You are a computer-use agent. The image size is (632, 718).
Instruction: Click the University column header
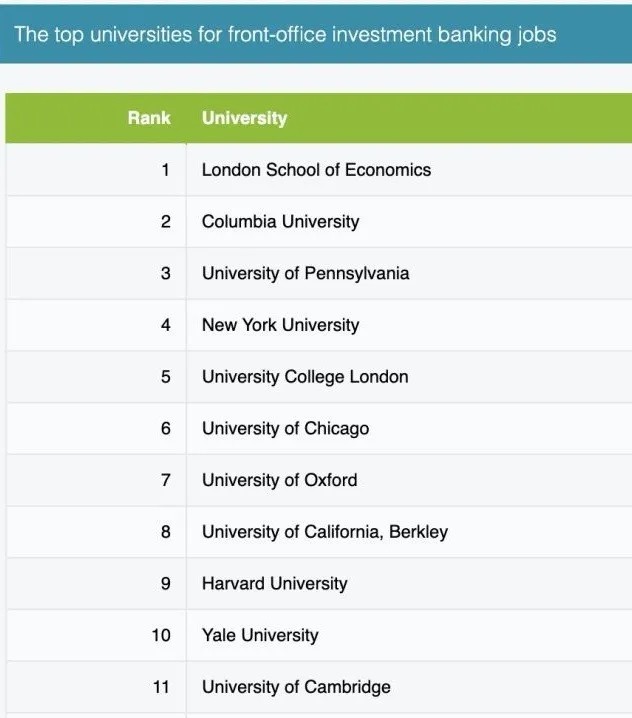[244, 118]
